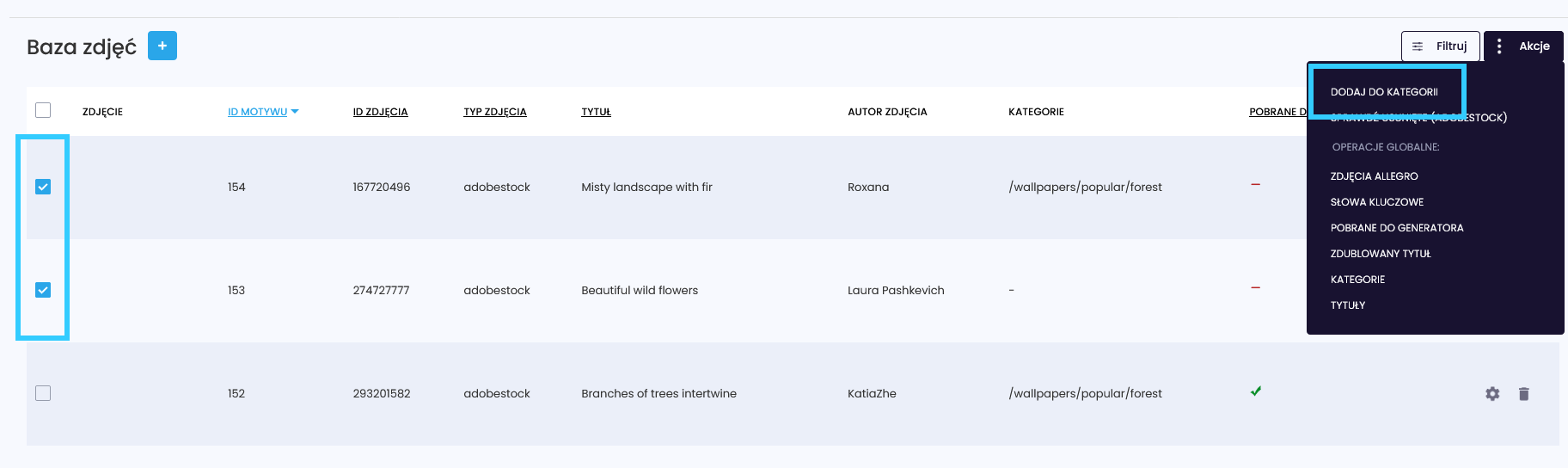Uncheck the checkbox for row 153
Screen dimensions: 1568x468
43,290
